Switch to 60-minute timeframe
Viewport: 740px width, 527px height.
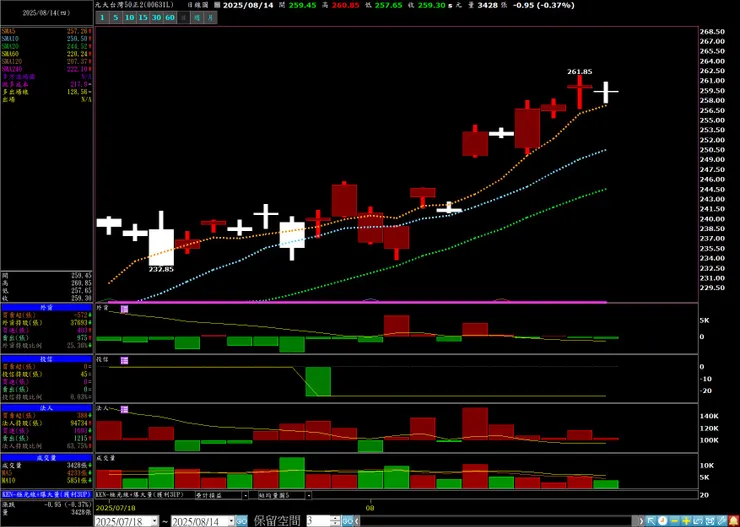point(170,18)
